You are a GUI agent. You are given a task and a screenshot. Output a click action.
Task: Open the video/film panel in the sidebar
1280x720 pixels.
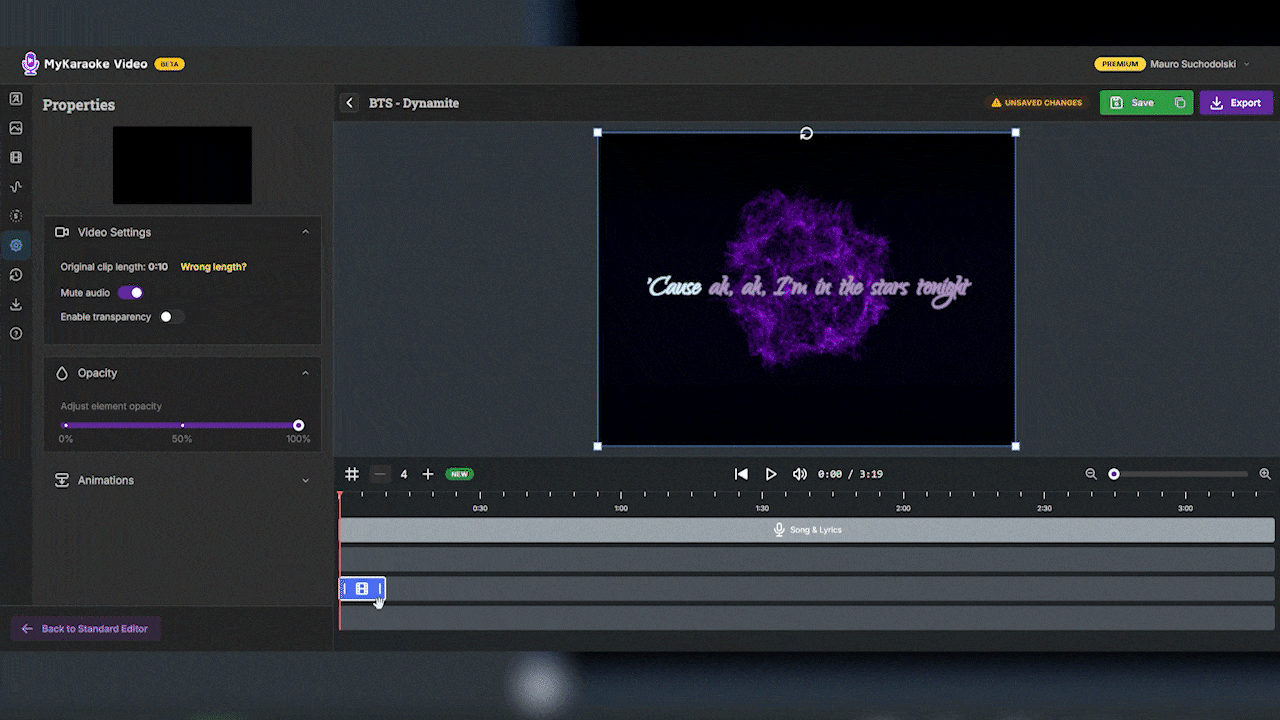[15, 157]
